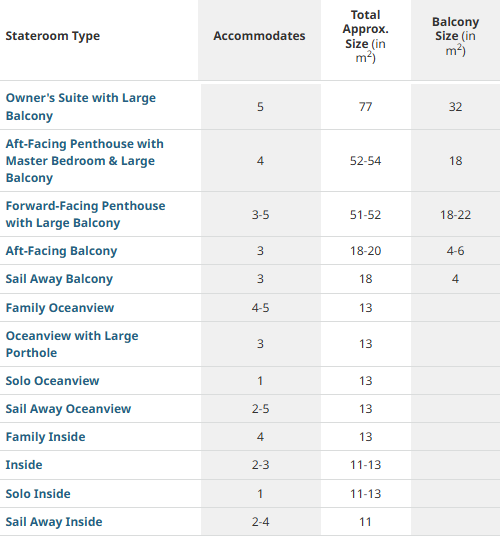
Task: Click the 18-22 balcony size cell
Action: tap(455, 215)
